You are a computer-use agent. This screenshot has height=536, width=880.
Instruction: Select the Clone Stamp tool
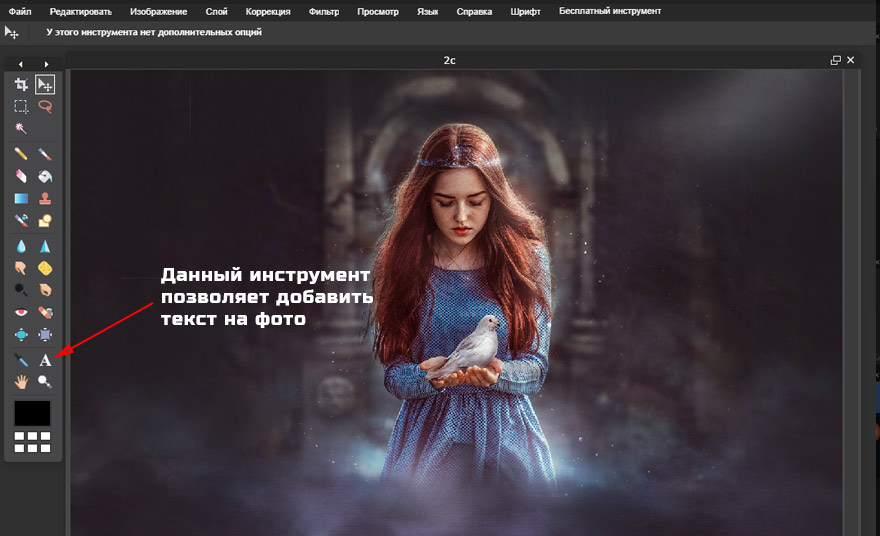pyautogui.click(x=45, y=198)
